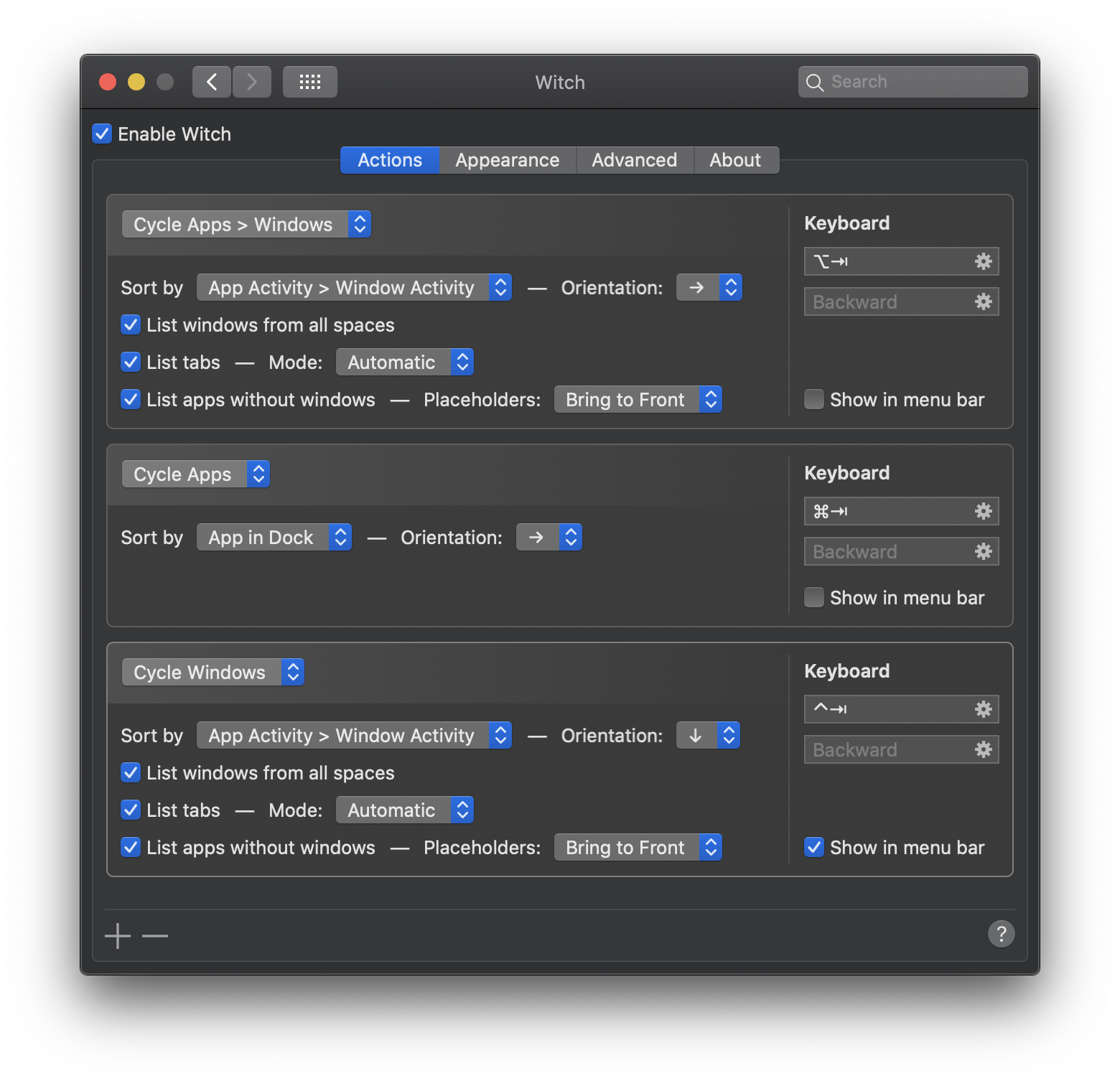Click Backward shortcut field for Cycle Windows
Image resolution: width=1120 pixels, height=1081 pixels.
(901, 749)
